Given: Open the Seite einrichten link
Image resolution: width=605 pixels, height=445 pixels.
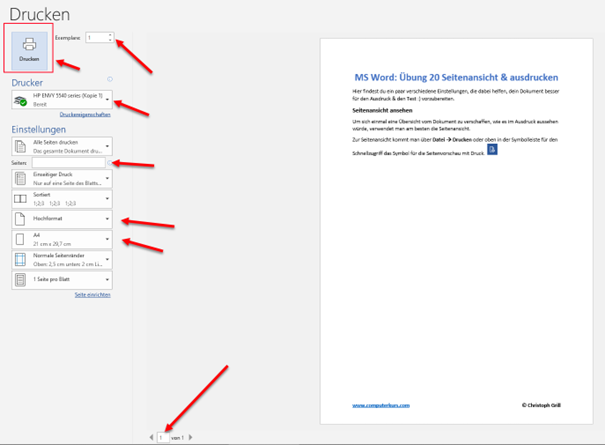Looking at the screenshot, I should (x=91, y=295).
